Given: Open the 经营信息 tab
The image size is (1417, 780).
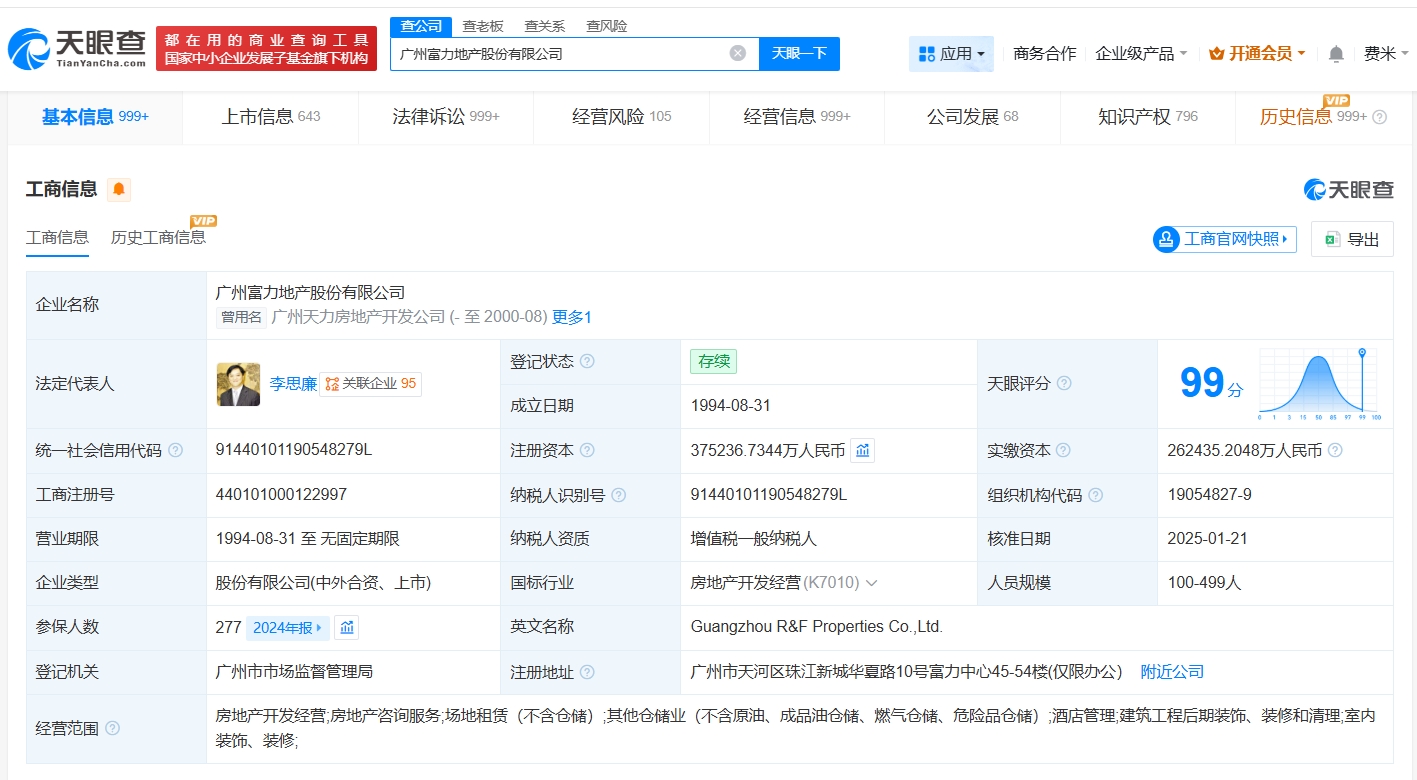Looking at the screenshot, I should click(797, 117).
